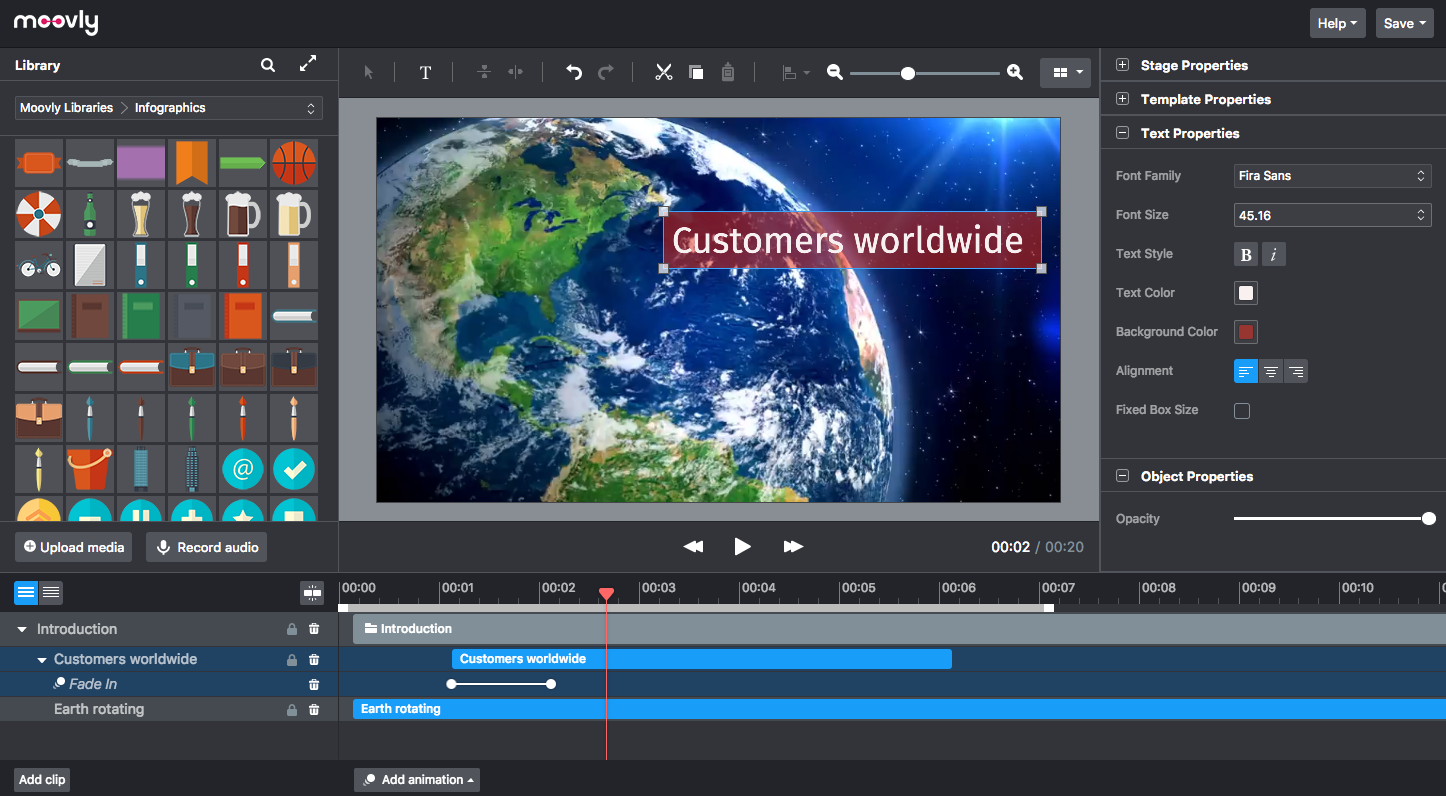Image resolution: width=1446 pixels, height=796 pixels.
Task: Expand the library panel to full size
Action: (308, 64)
